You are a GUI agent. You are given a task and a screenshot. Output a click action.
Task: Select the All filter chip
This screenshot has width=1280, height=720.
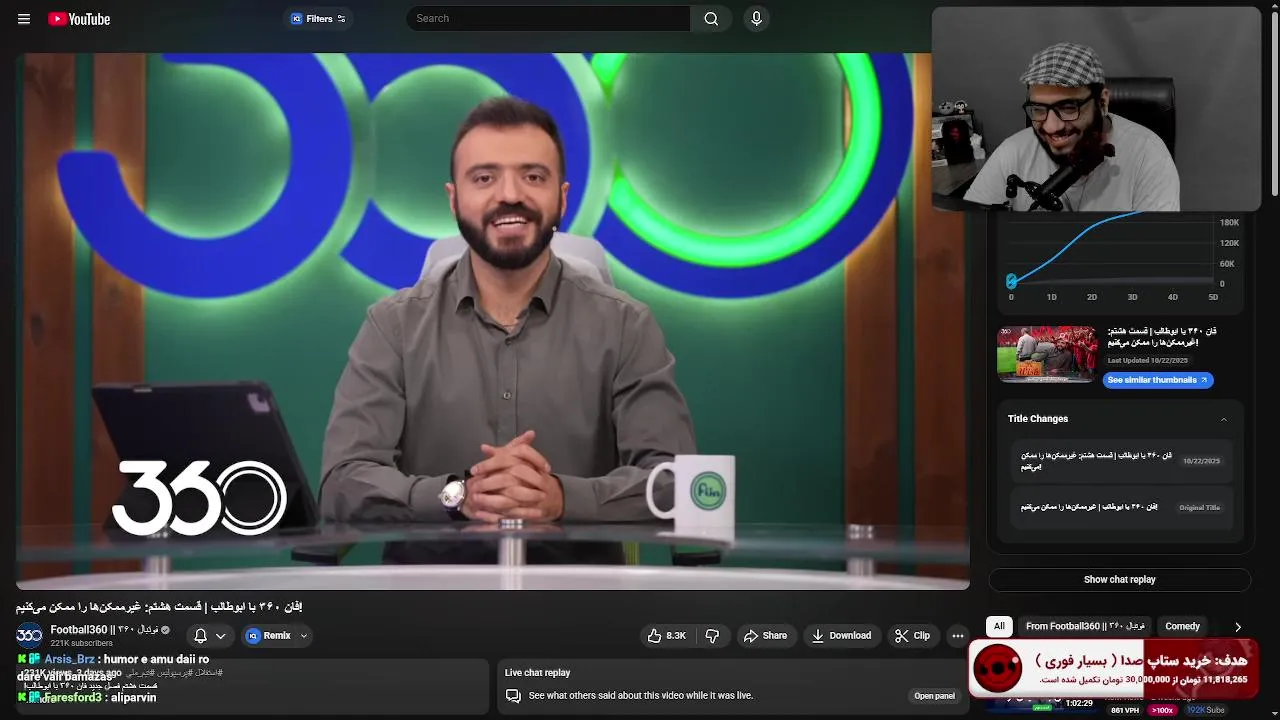(x=999, y=626)
